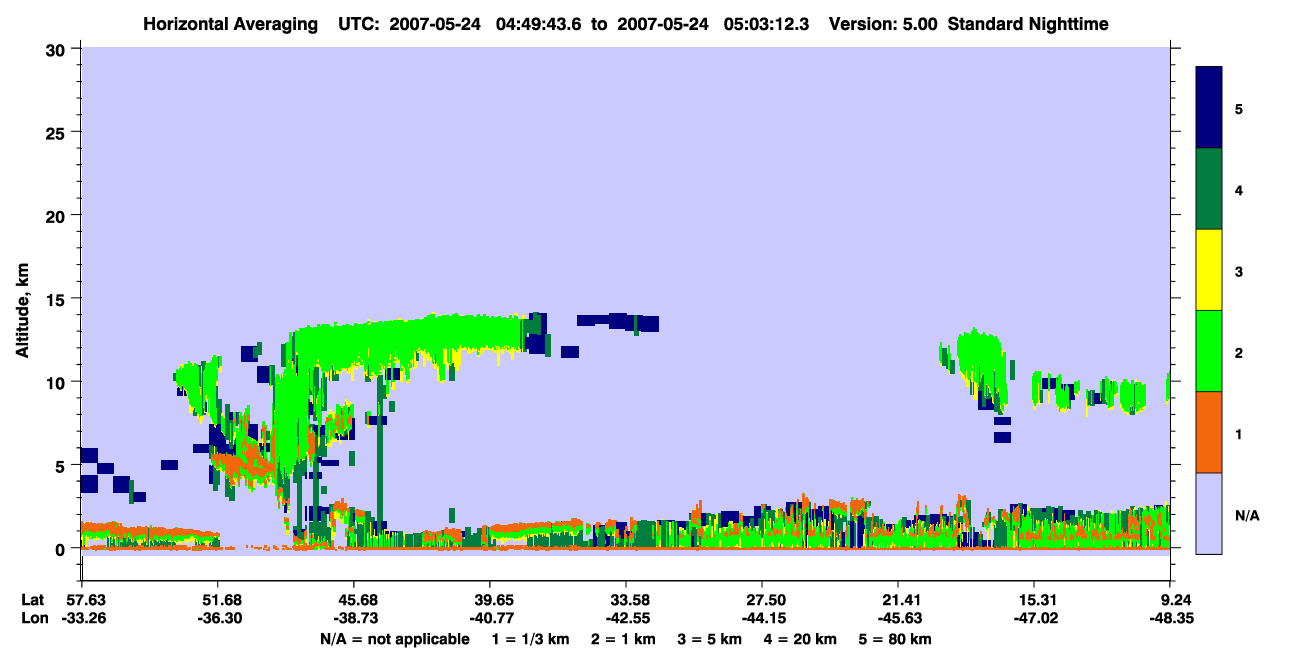Screen dimensions: 1300x667
Task: Click the 30 tick label on altitude axis
Action: 57,49
